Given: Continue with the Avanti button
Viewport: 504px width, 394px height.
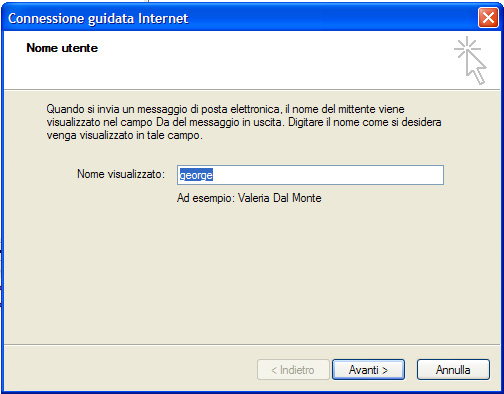Looking at the screenshot, I should click(x=368, y=370).
